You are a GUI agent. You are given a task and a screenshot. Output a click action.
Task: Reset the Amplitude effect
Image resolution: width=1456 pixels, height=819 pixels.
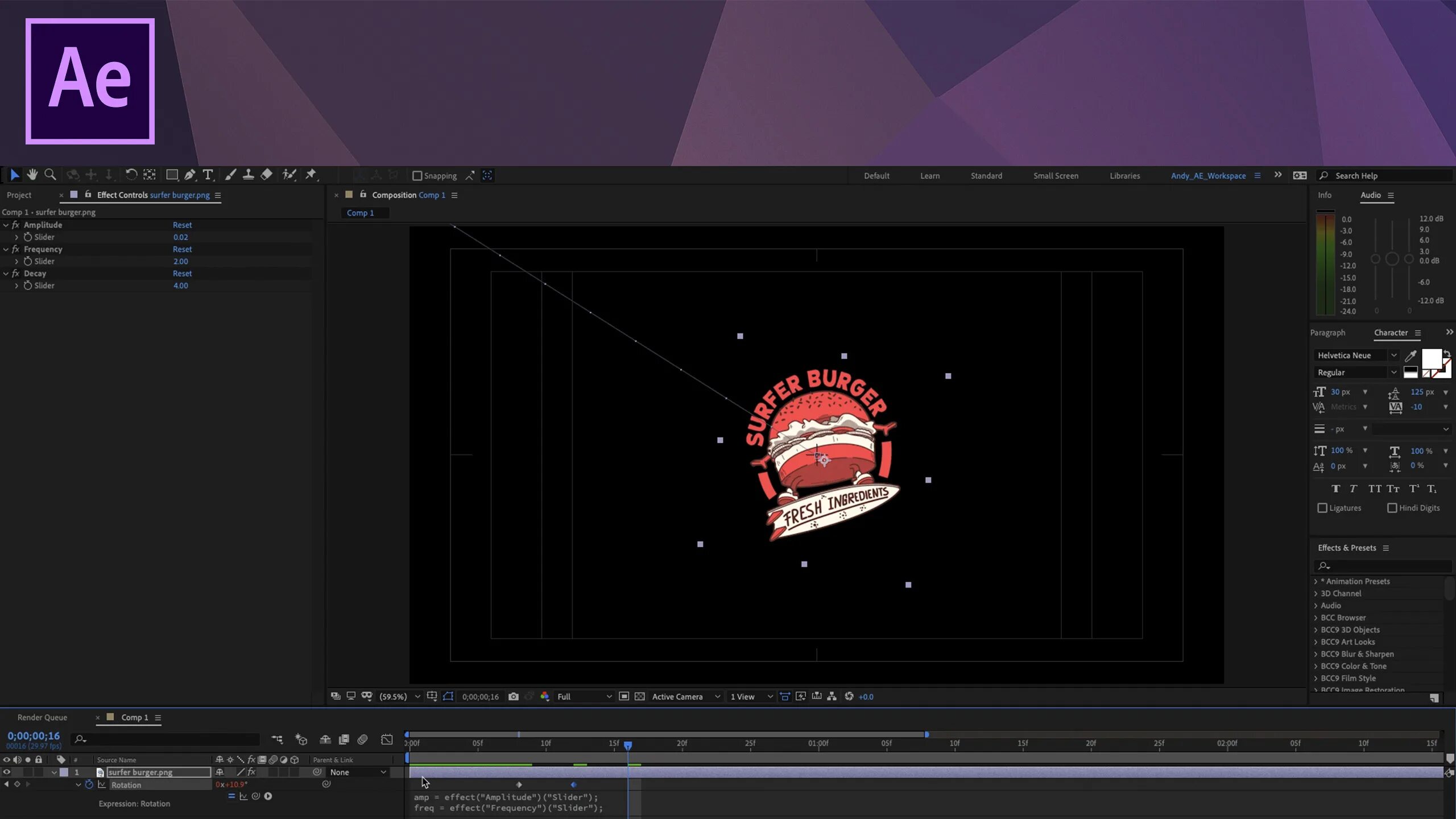coord(182,225)
